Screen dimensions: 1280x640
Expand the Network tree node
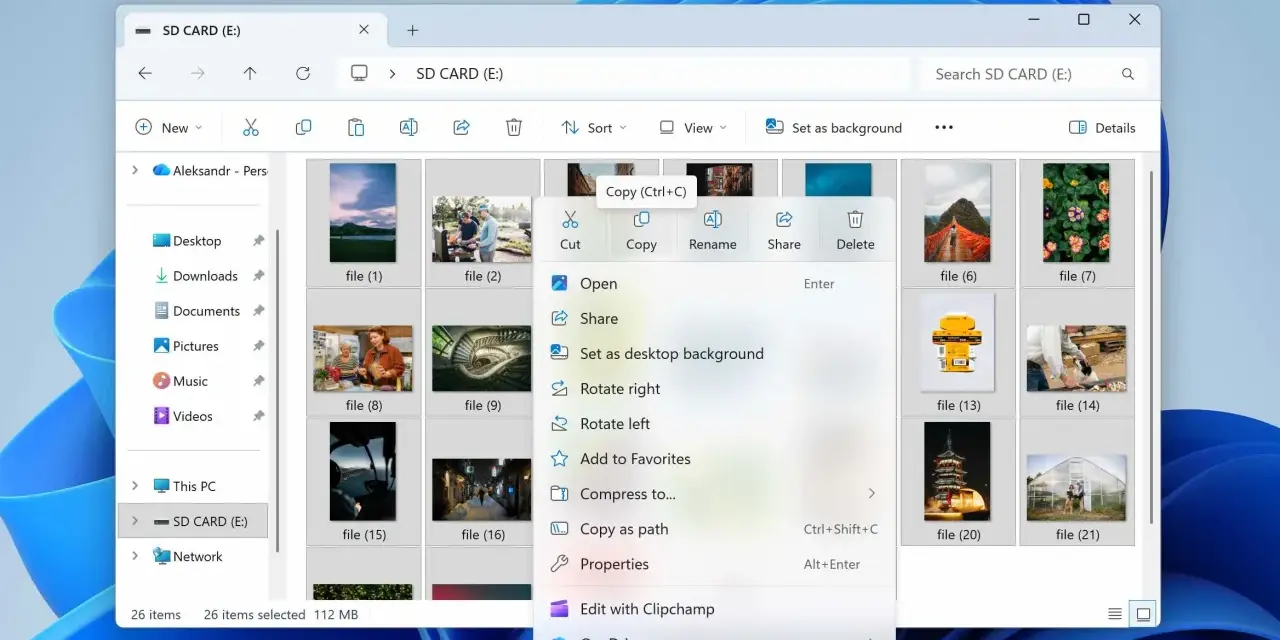click(x=135, y=556)
